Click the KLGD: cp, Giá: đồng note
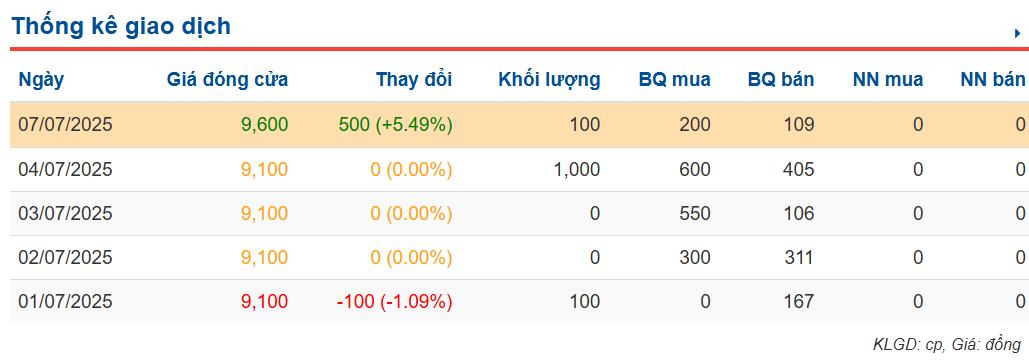Viewport: 1029px width, 360px height. pos(947,344)
